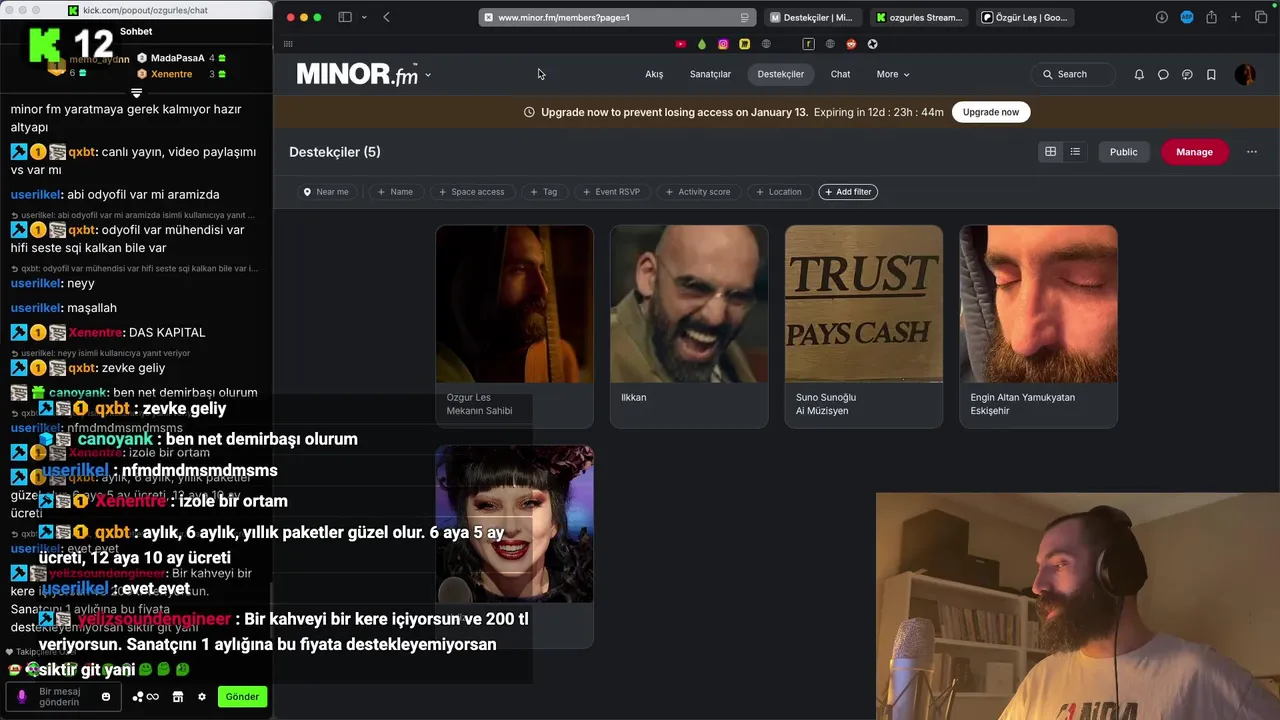Open the Tag filter
The image size is (1280, 720).
coord(543,192)
